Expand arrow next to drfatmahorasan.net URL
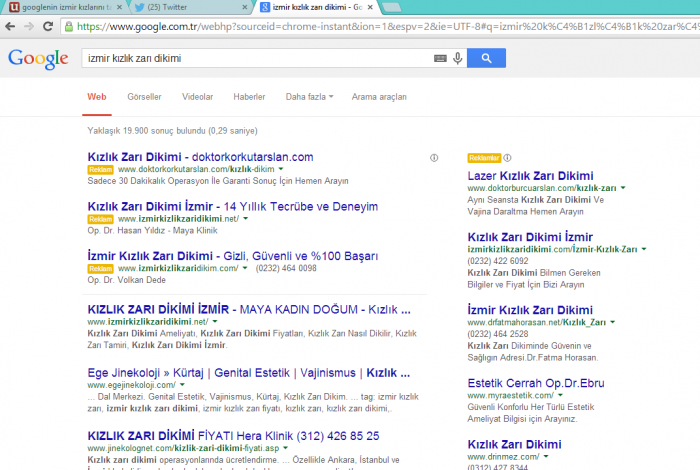Image resolution: width=700 pixels, height=470 pixels. 612,322
